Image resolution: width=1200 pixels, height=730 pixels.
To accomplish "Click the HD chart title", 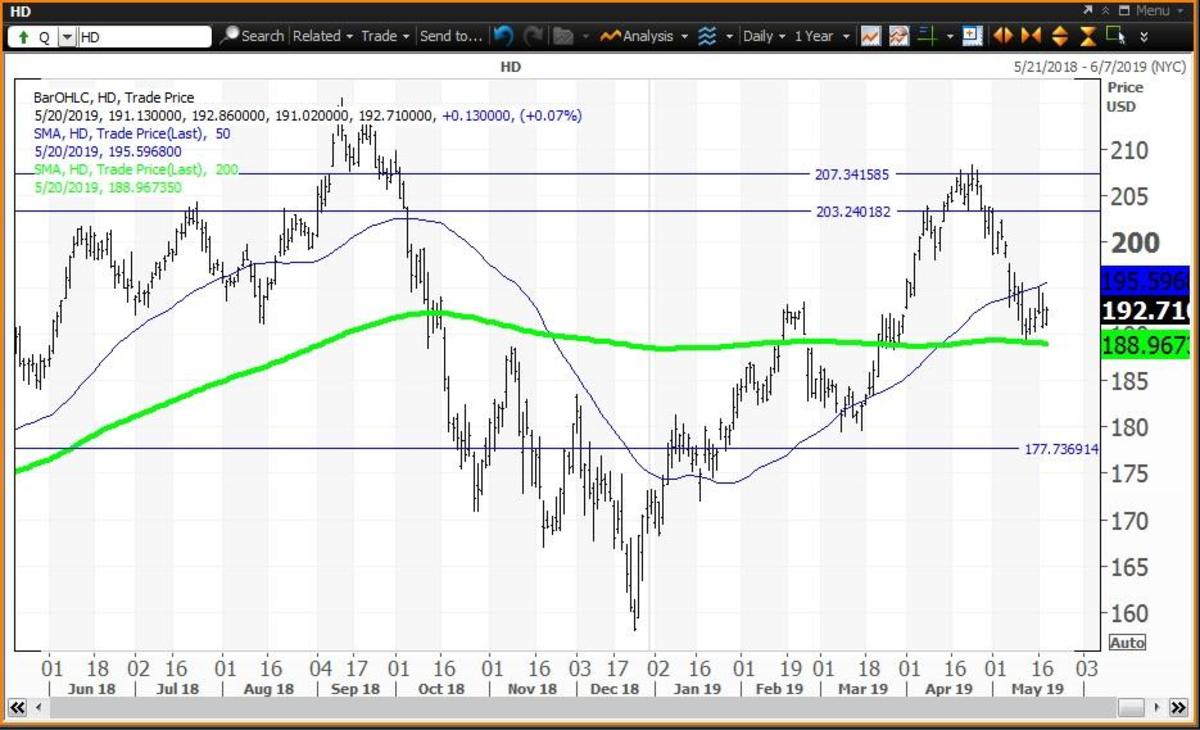I will 511,67.
